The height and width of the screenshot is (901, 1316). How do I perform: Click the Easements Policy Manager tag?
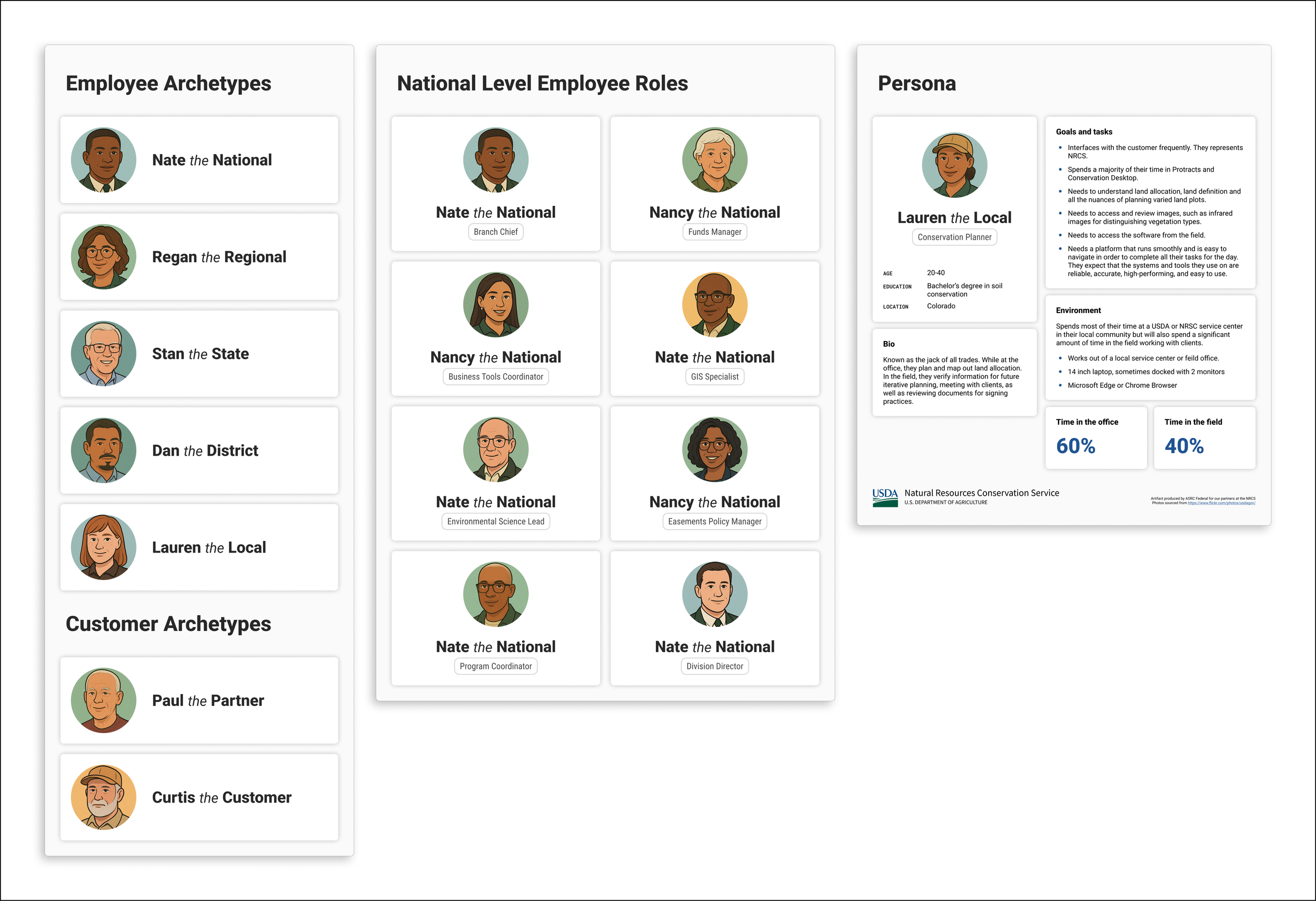coord(715,522)
